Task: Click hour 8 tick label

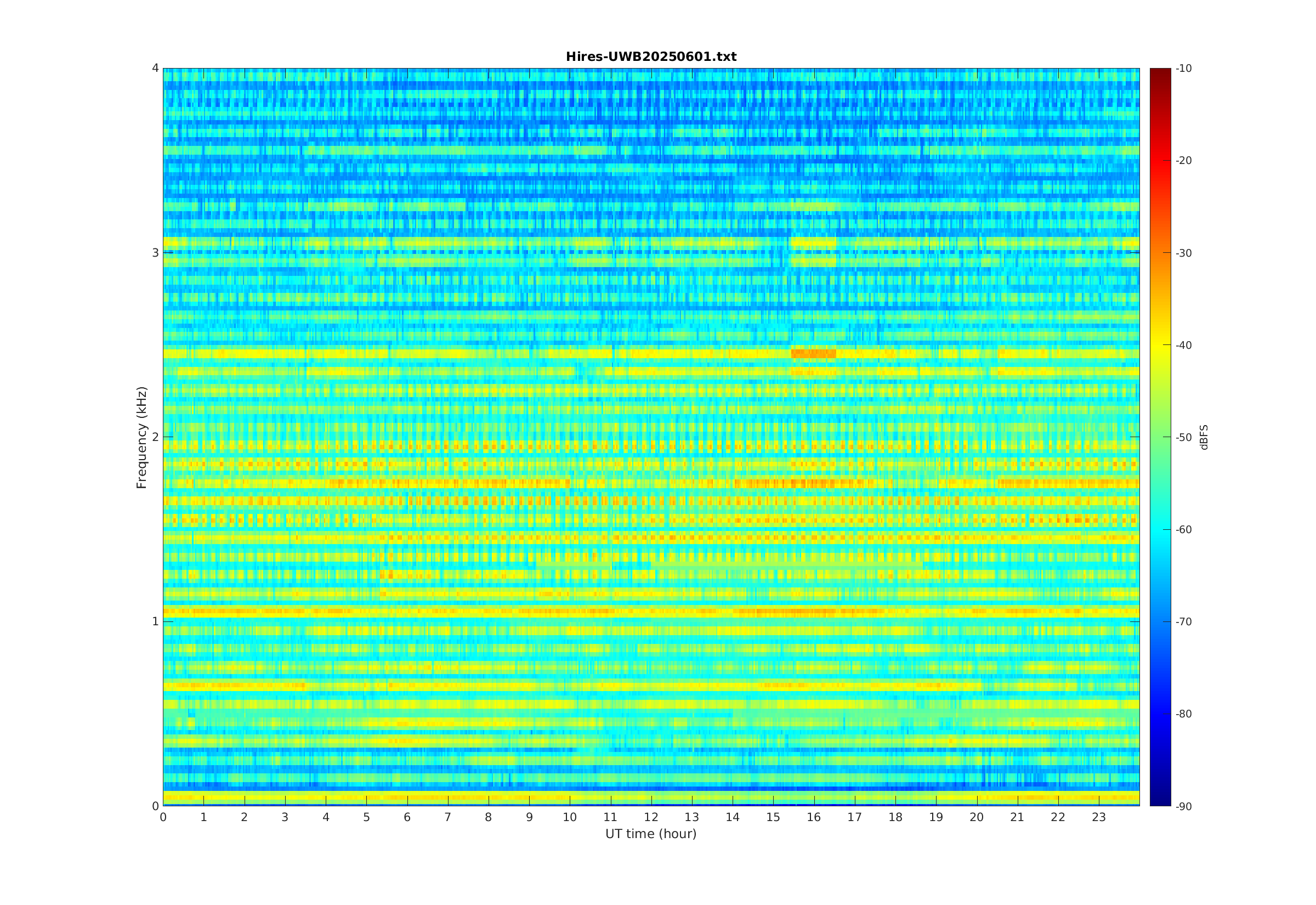Action: pyautogui.click(x=489, y=818)
